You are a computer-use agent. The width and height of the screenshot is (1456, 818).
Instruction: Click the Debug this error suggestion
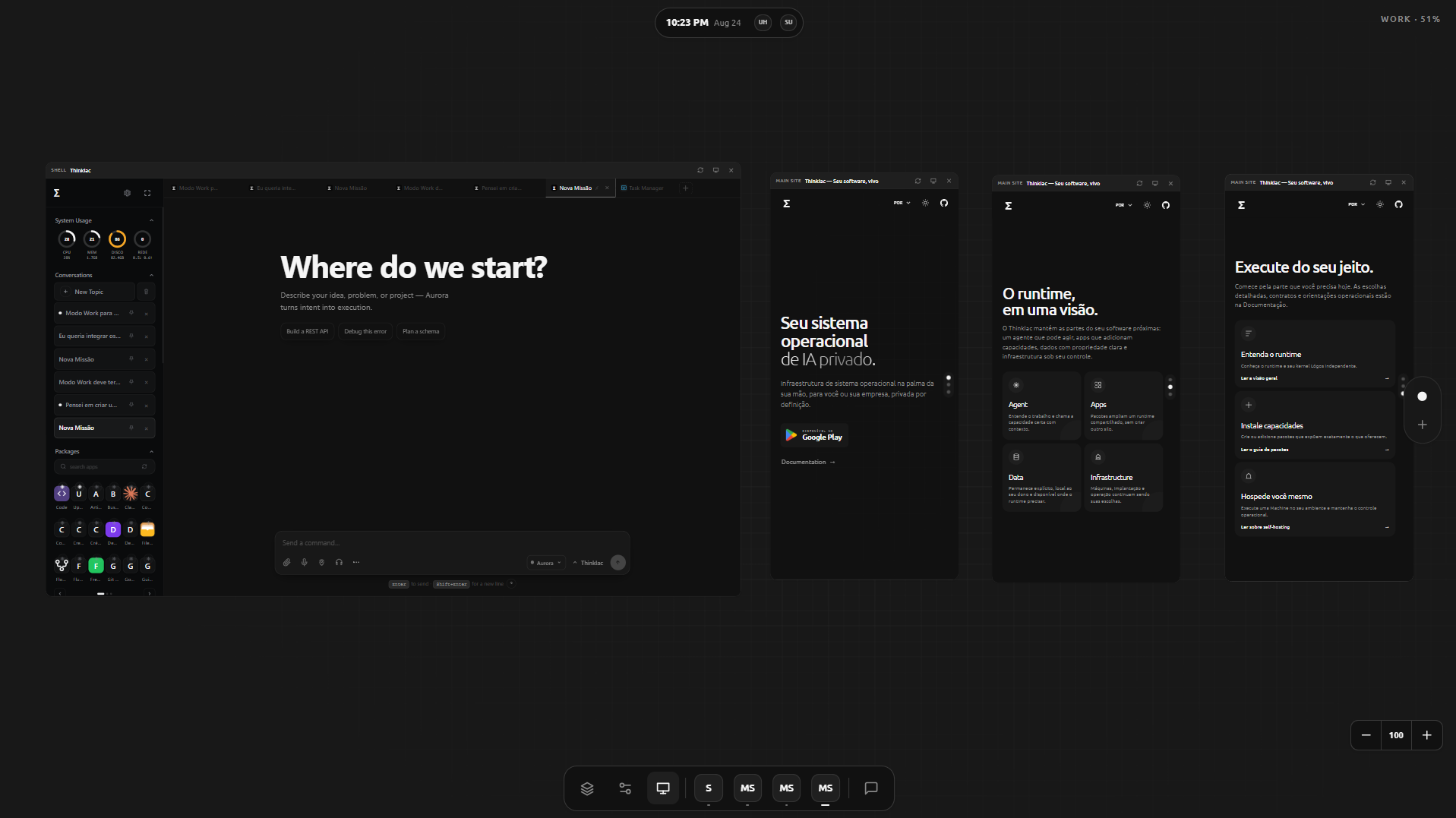tap(365, 331)
